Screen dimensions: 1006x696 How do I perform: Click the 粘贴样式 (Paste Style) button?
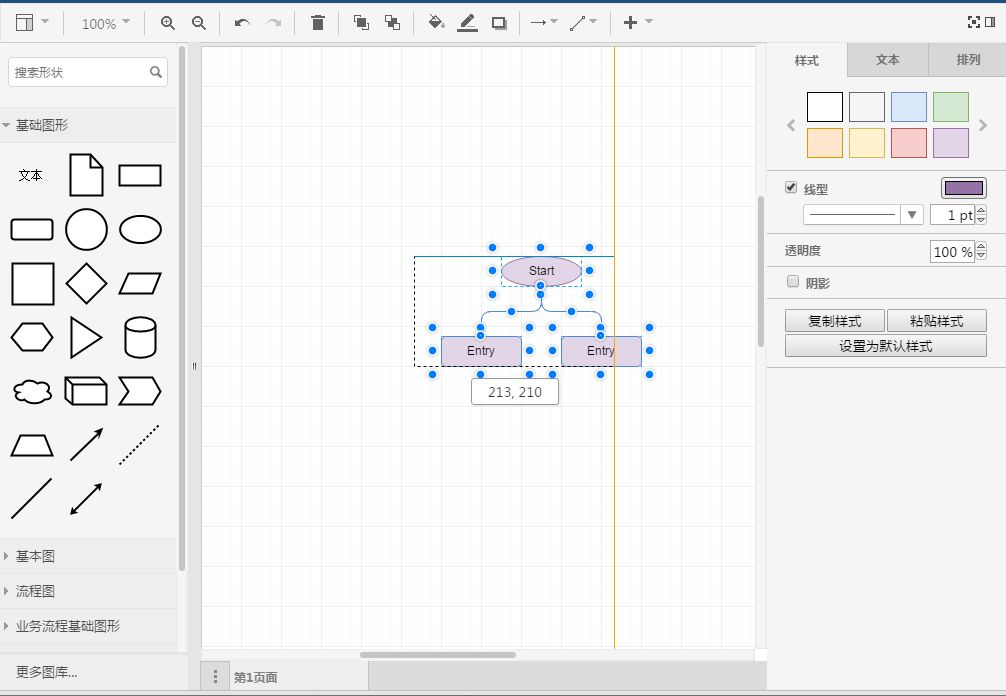tap(937, 320)
